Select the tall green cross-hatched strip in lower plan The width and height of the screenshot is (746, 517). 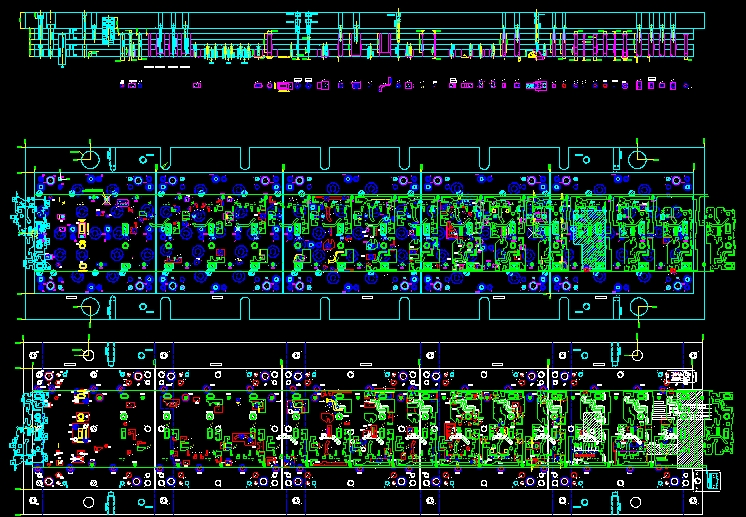689,428
